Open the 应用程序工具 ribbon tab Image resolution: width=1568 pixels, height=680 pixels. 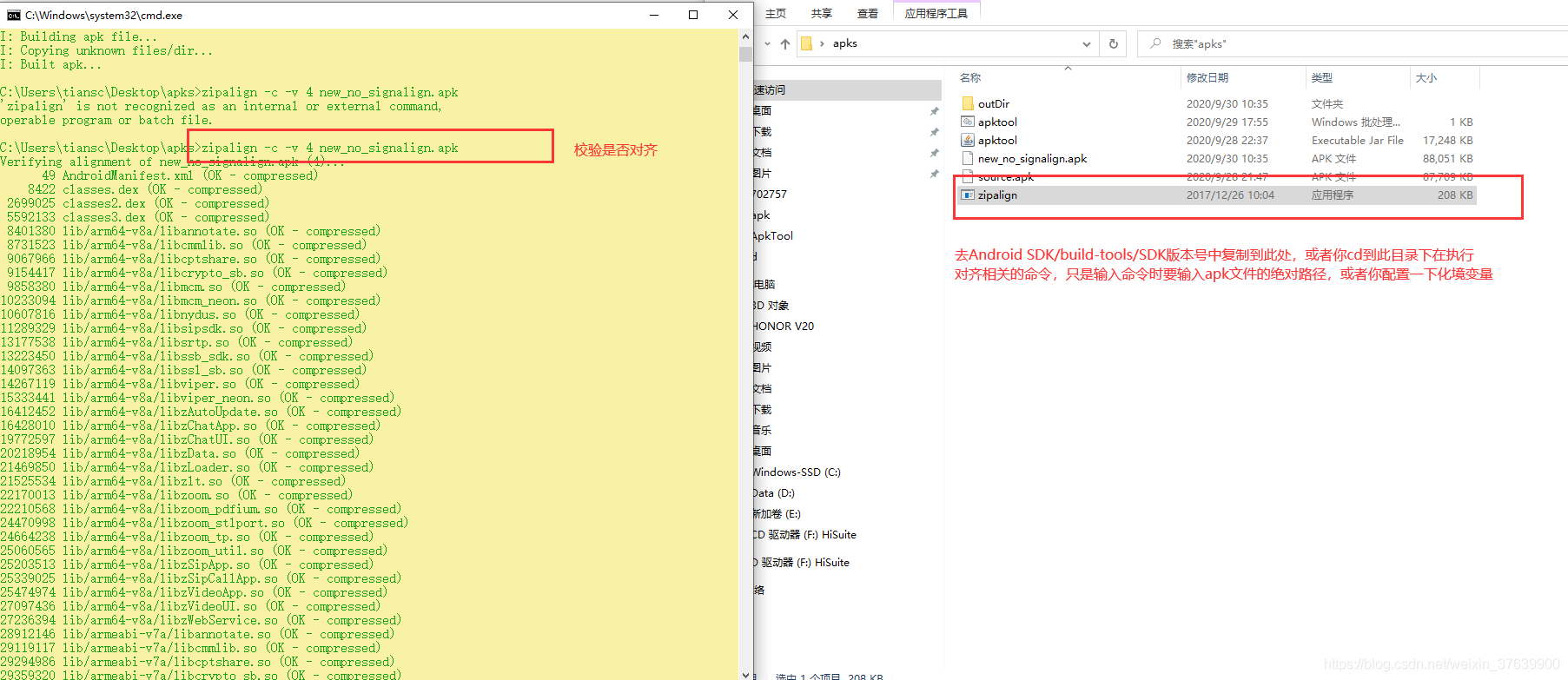(x=936, y=13)
